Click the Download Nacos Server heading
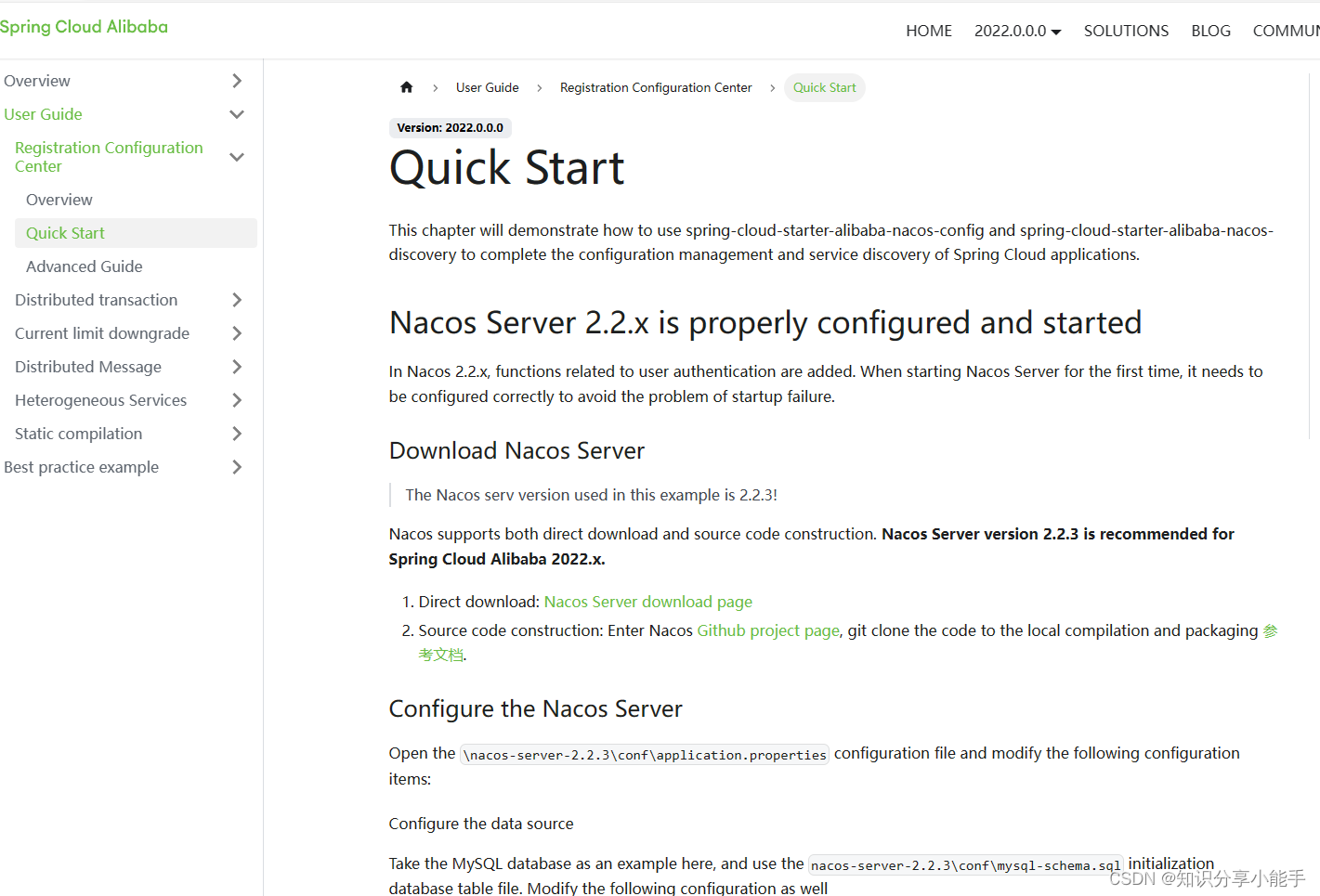Screen dimensions: 1320x896 click(516, 450)
